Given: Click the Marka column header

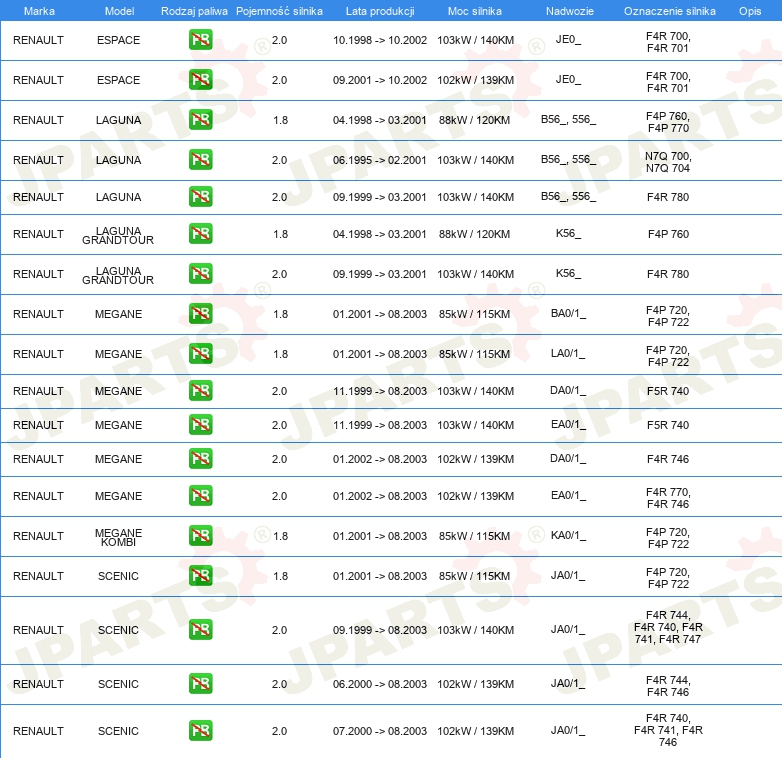Looking at the screenshot, I should [38, 10].
